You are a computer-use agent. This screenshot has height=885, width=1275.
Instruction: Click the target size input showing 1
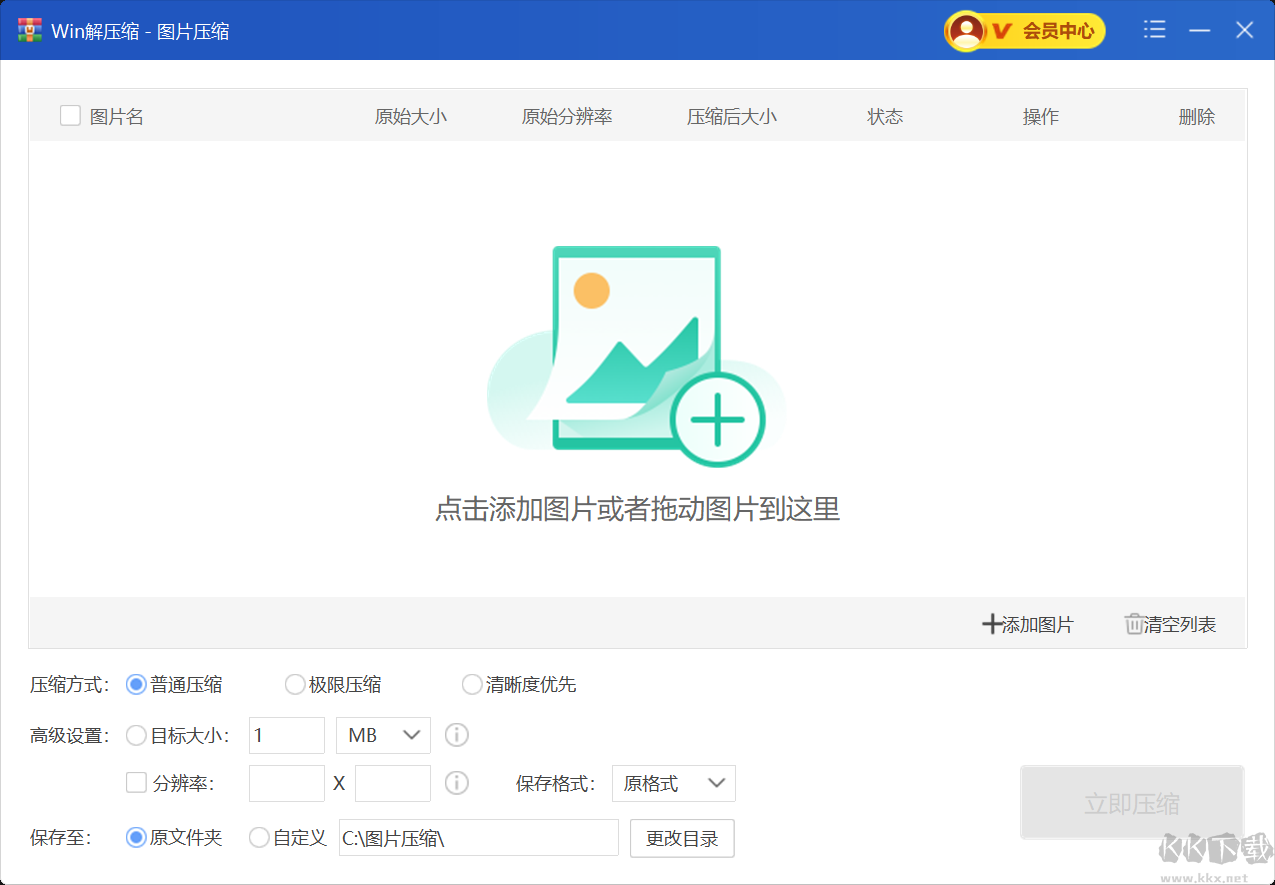[286, 735]
